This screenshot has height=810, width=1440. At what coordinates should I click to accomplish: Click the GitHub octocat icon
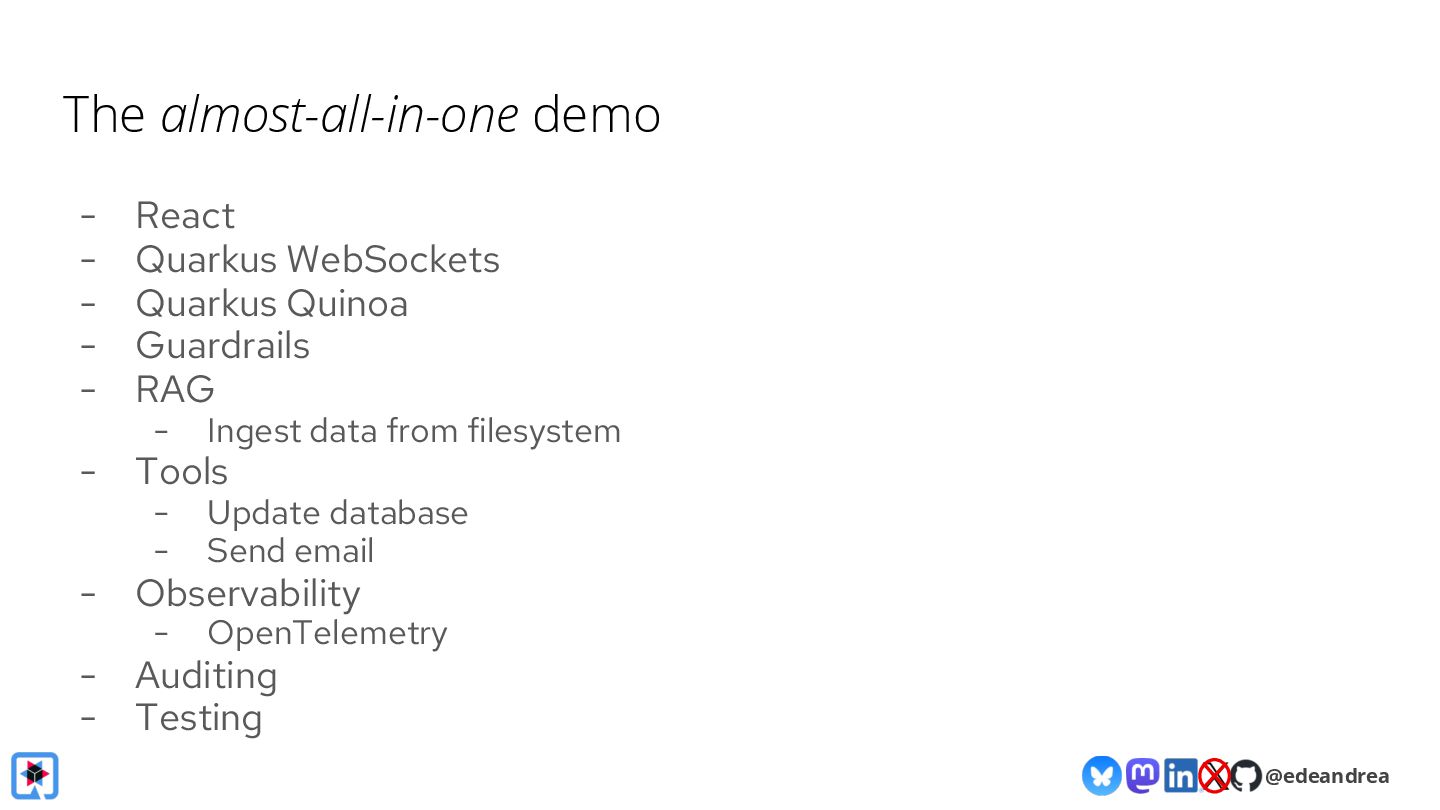tap(1245, 775)
